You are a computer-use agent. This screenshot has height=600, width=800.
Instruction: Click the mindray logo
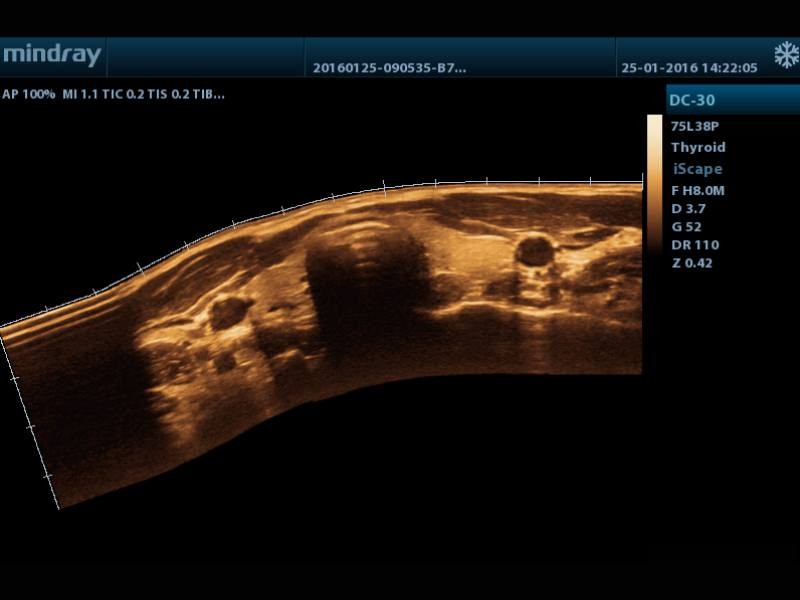pyautogui.click(x=52, y=56)
